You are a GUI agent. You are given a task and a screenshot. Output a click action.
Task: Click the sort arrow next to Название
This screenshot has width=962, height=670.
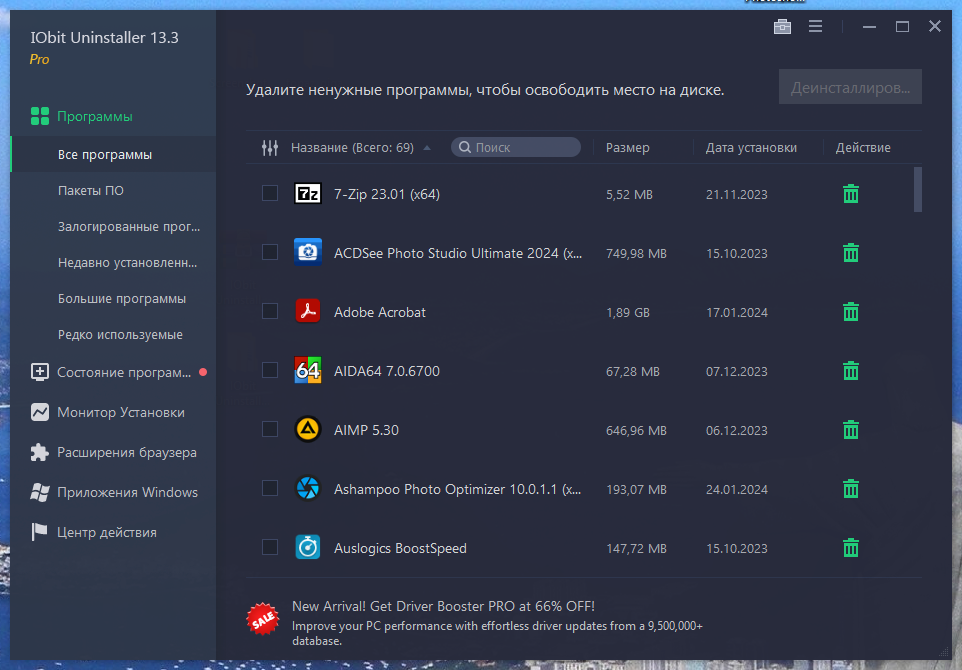pos(427,148)
